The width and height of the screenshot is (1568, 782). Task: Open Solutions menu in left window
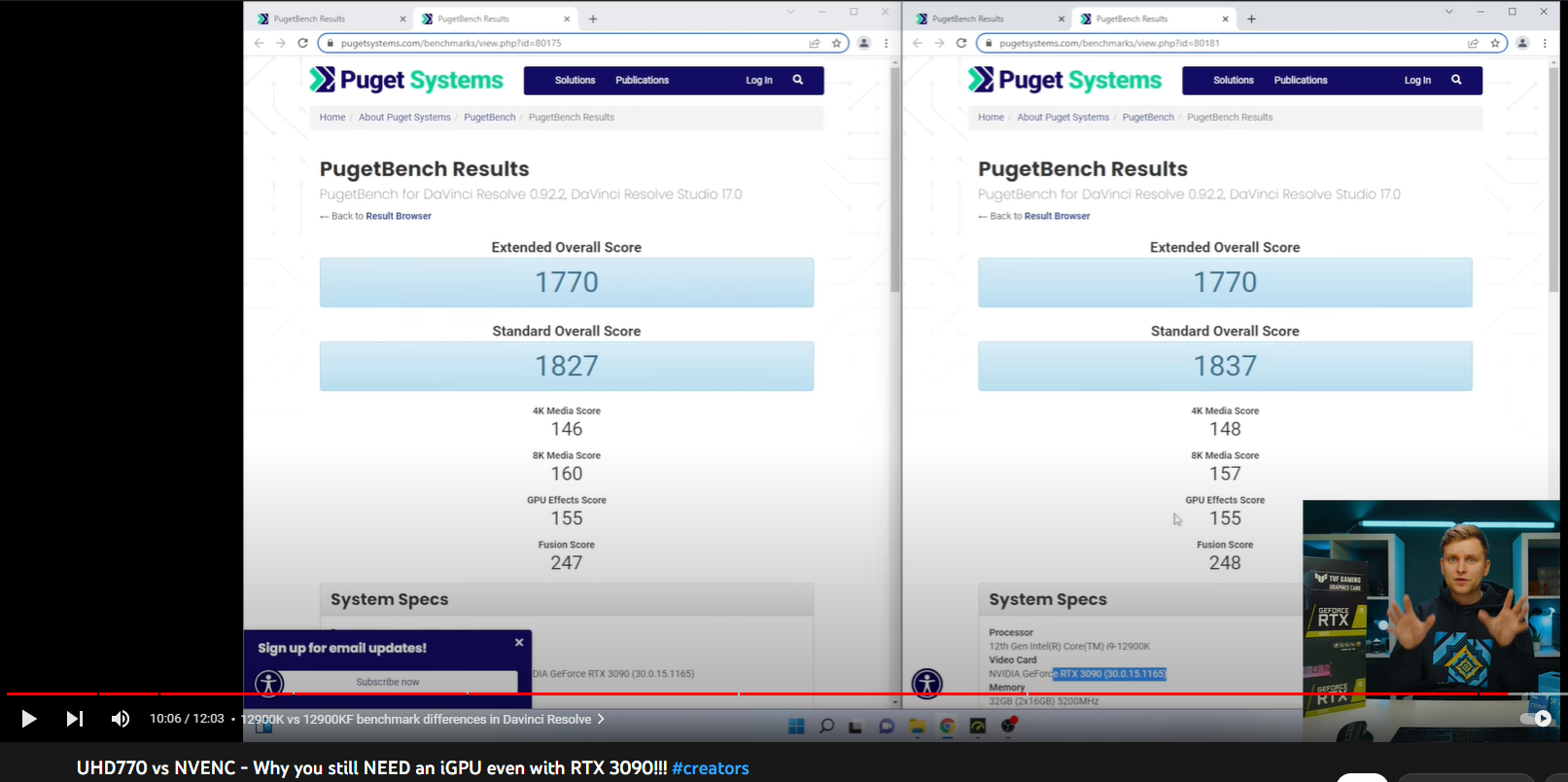(575, 80)
